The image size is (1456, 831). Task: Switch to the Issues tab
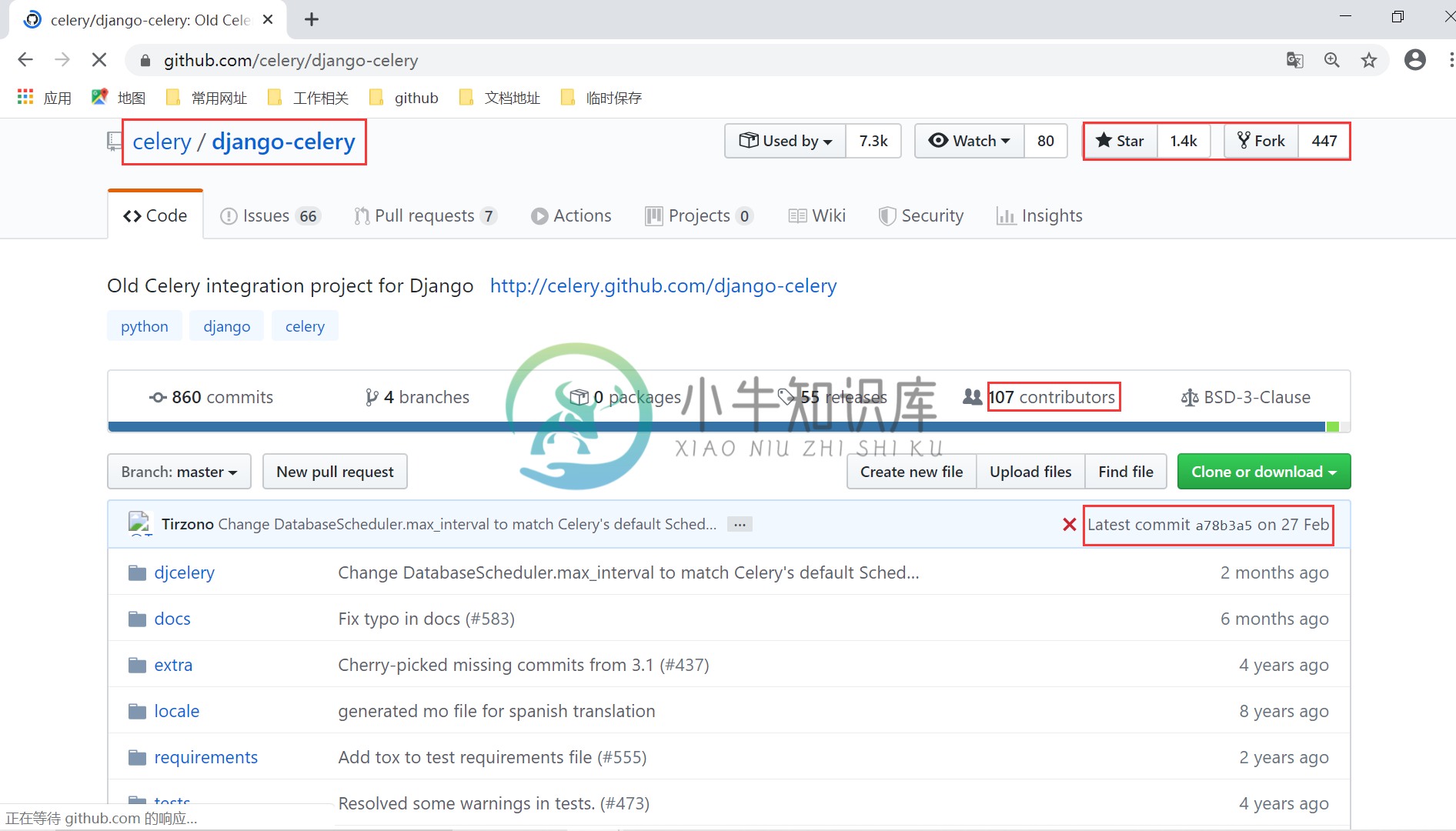point(270,215)
